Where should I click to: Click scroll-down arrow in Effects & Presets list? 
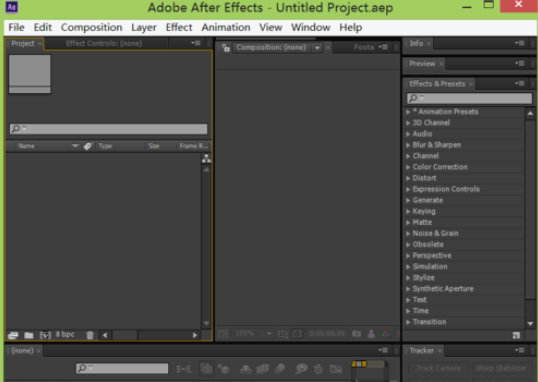point(530,323)
